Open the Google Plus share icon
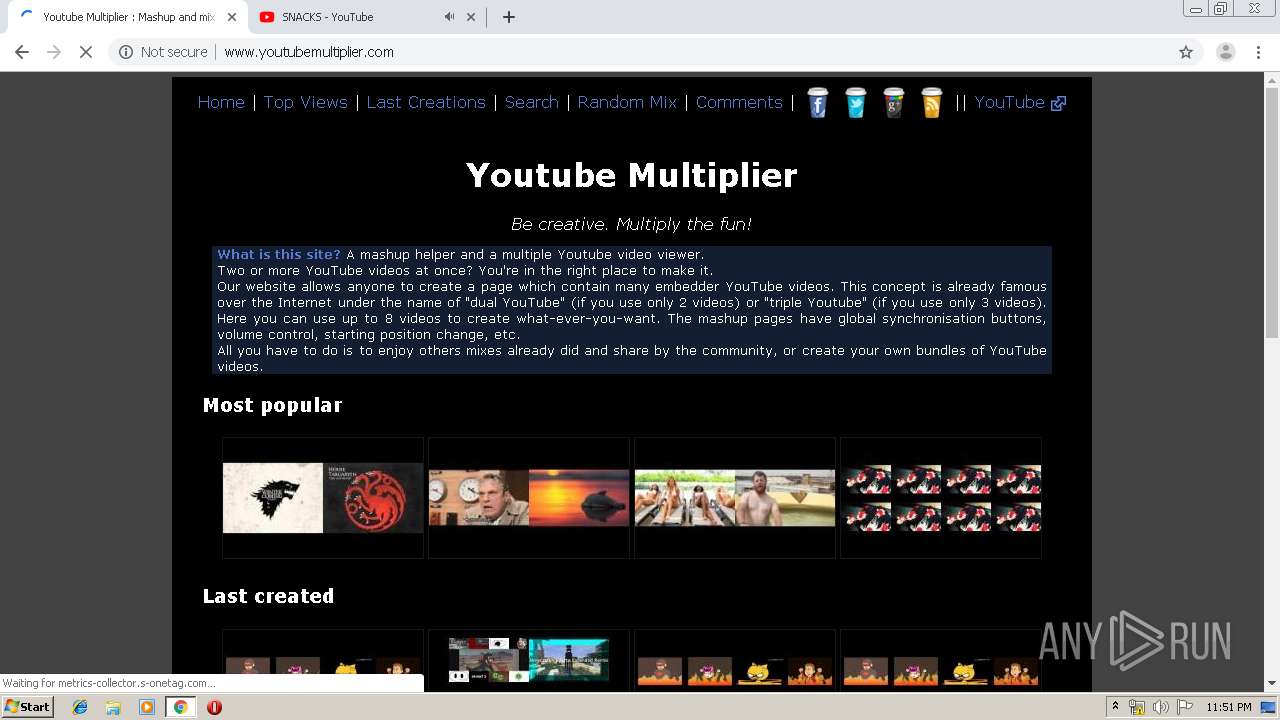Image resolution: width=1280 pixels, height=720 pixels. point(894,103)
